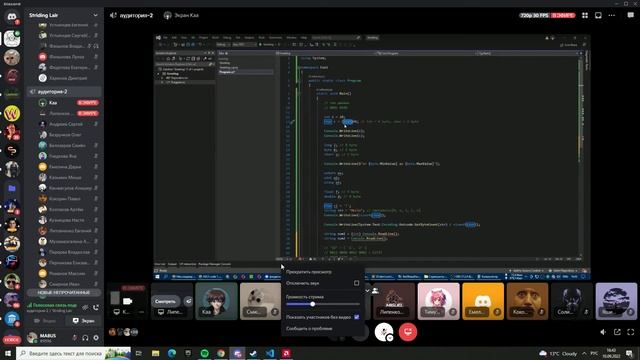
Task: Toggle Отключить звук checkbox
Action: pyautogui.click(x=356, y=283)
